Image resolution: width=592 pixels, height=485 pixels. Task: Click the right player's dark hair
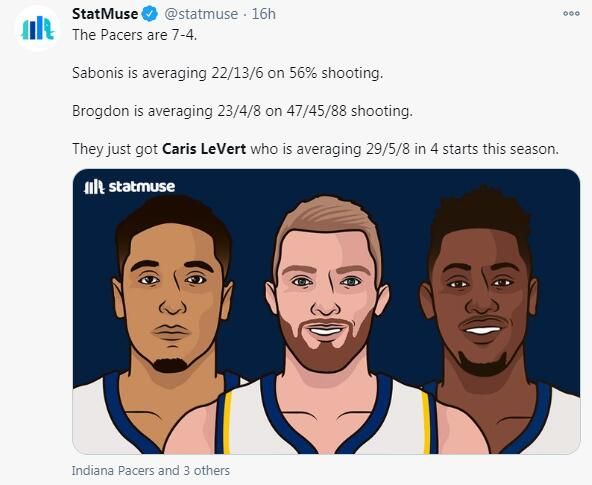click(480, 215)
